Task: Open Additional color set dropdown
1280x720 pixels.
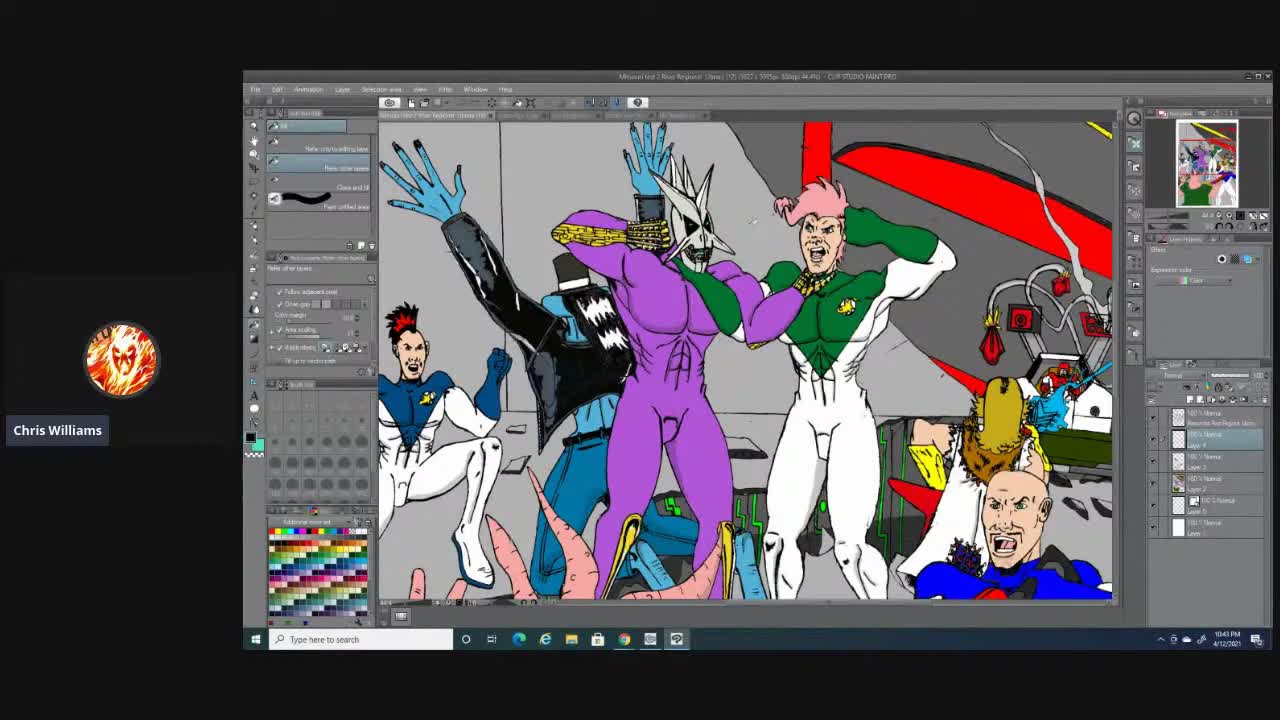Action: pyautogui.click(x=310, y=522)
